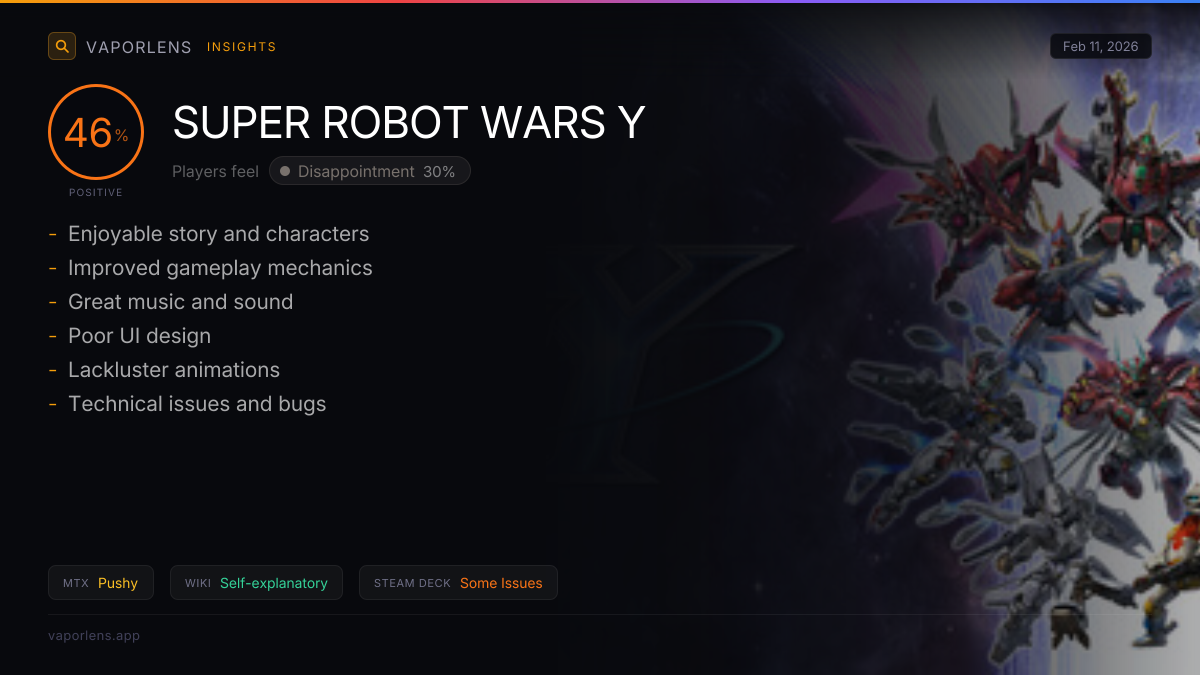Click the VaporLens magnifier logo icon
Image resolution: width=1200 pixels, height=675 pixels.
coord(62,46)
